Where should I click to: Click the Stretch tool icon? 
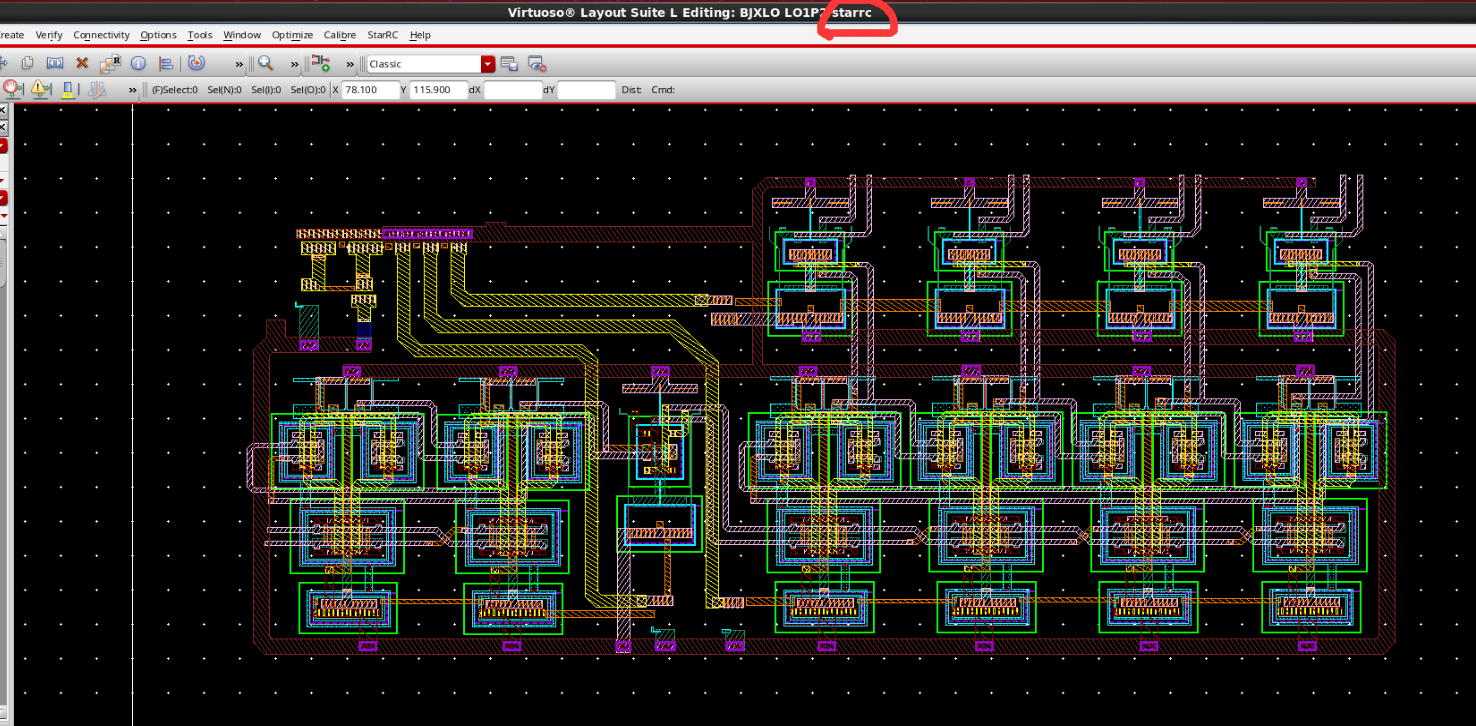tap(55, 63)
